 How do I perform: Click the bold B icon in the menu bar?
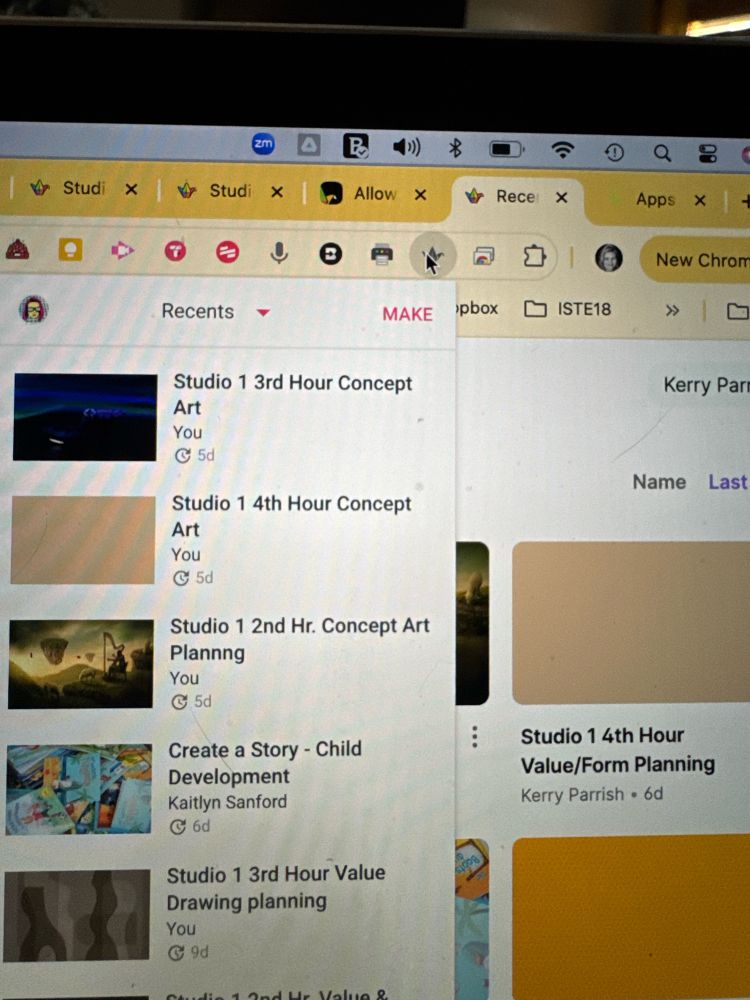click(355, 146)
